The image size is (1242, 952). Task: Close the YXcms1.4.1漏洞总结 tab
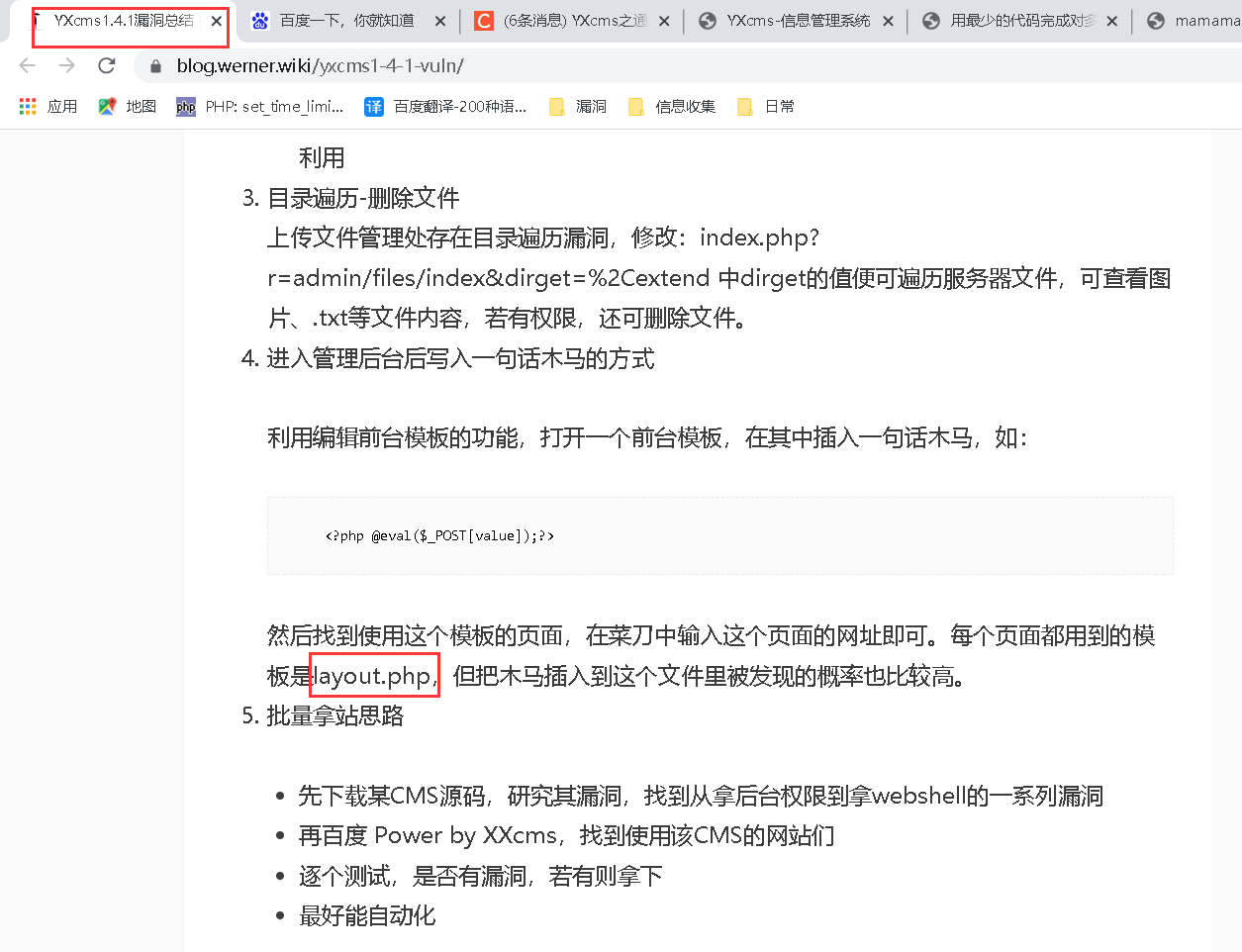click(x=216, y=21)
